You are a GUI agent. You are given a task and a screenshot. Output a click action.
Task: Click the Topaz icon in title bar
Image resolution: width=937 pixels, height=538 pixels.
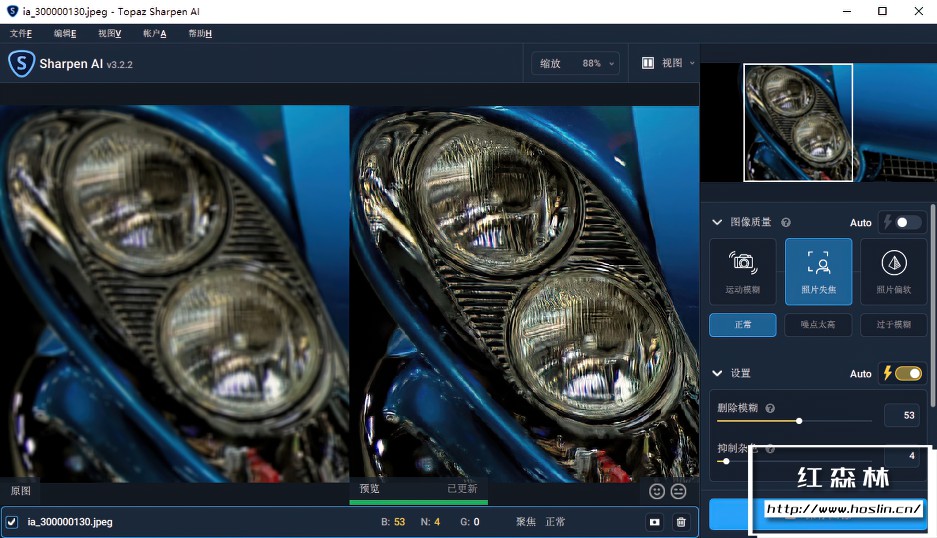[x=12, y=11]
